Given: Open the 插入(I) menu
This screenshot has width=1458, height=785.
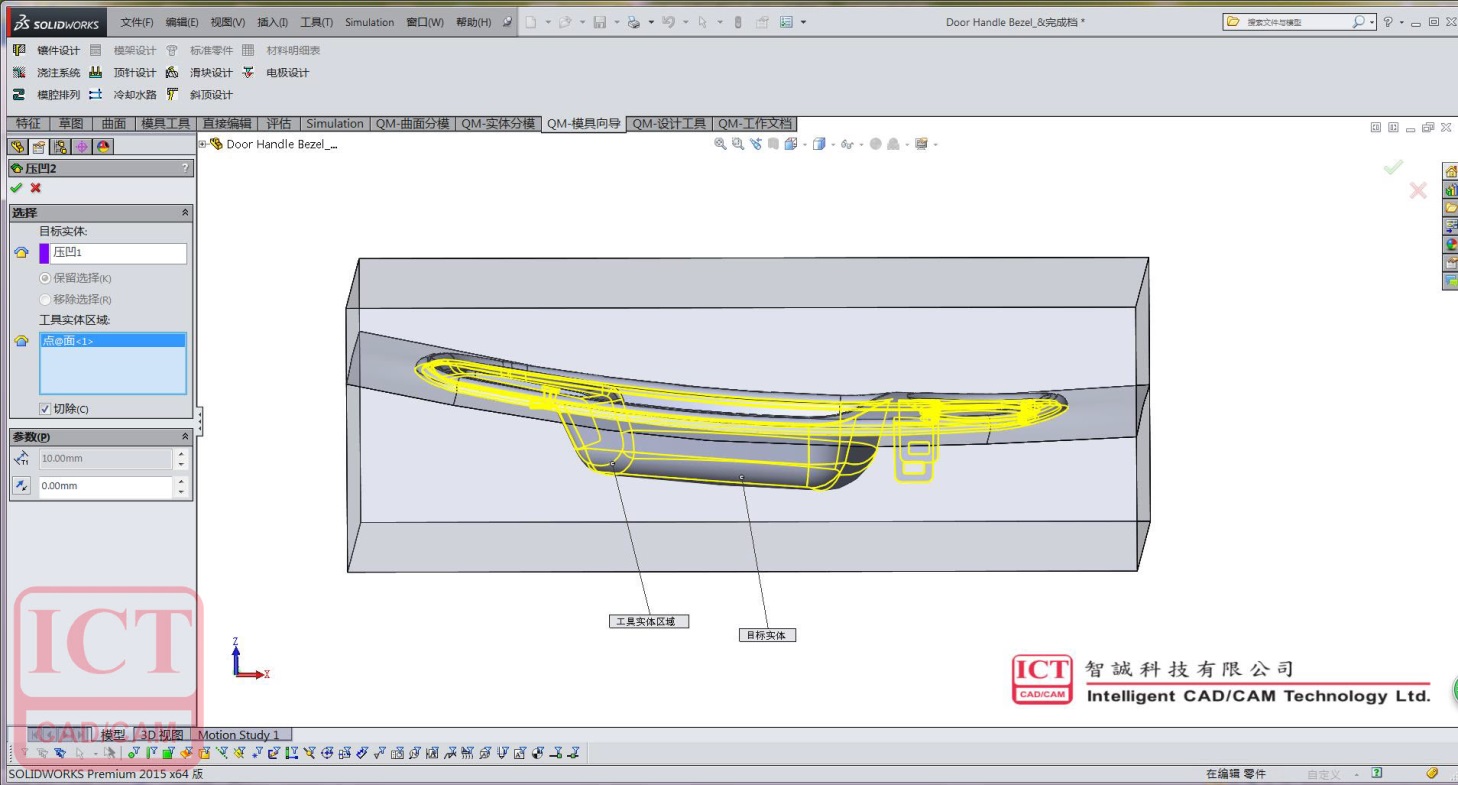Looking at the screenshot, I should pos(272,22).
